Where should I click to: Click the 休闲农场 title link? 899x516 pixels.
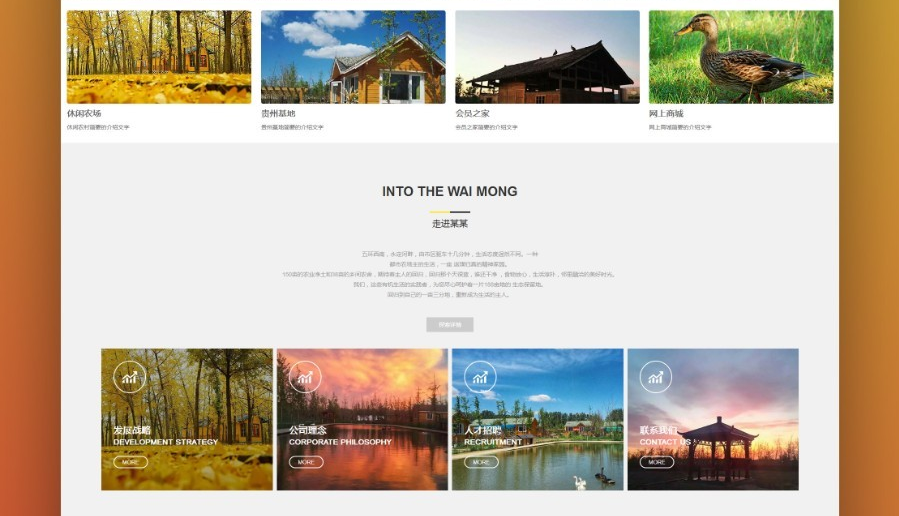click(x=84, y=114)
